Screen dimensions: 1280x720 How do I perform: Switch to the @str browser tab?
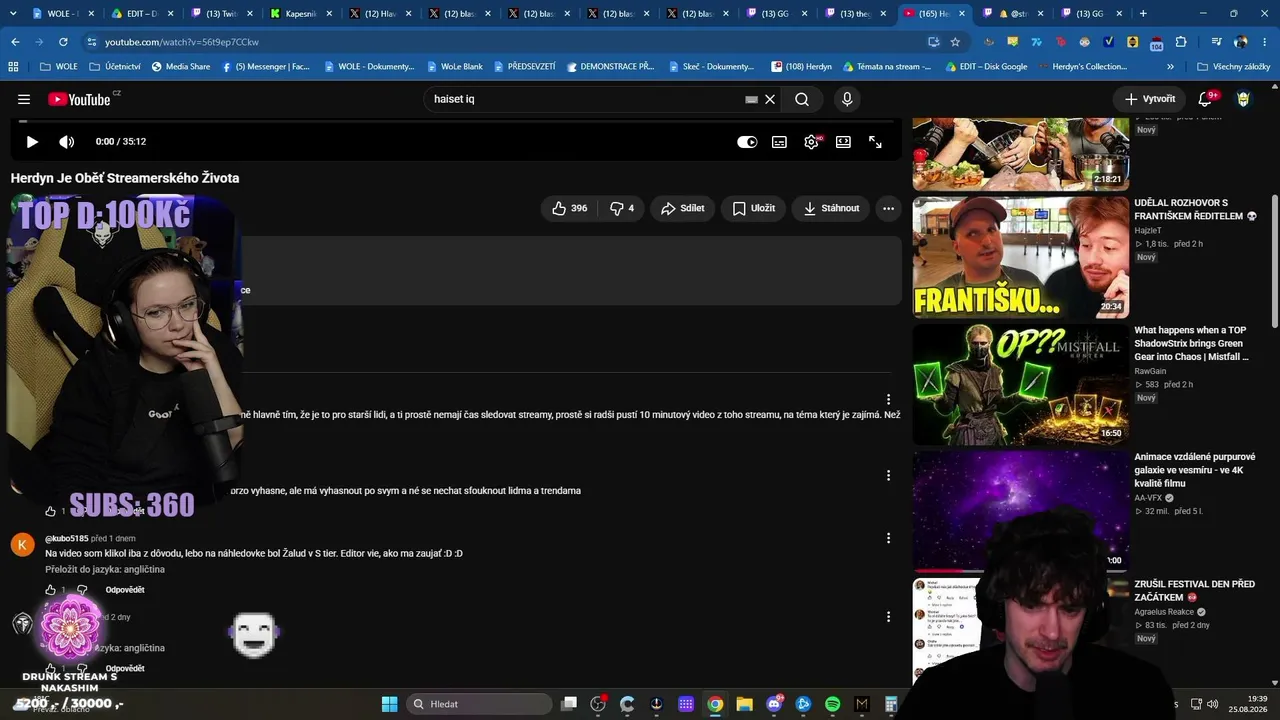[x=1013, y=14]
